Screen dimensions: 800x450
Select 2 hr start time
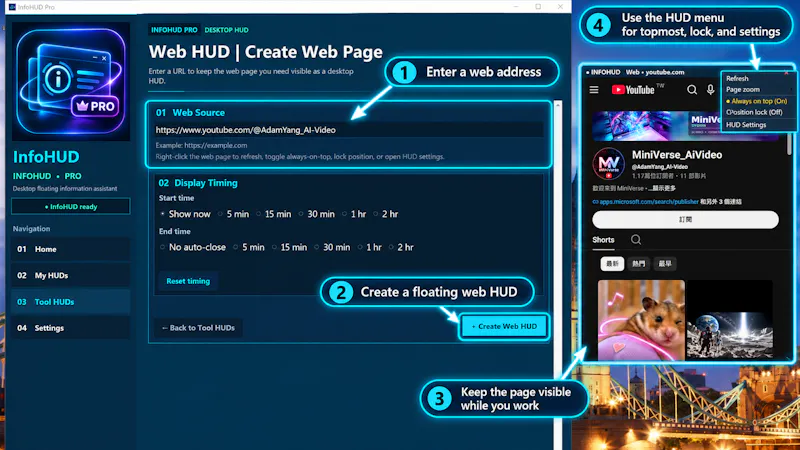[386, 214]
